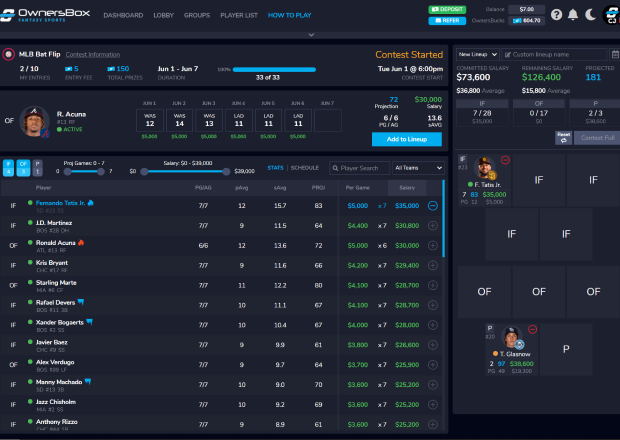Add Manny Machado with plus icon
The width and height of the screenshot is (620, 440).
tap(433, 385)
